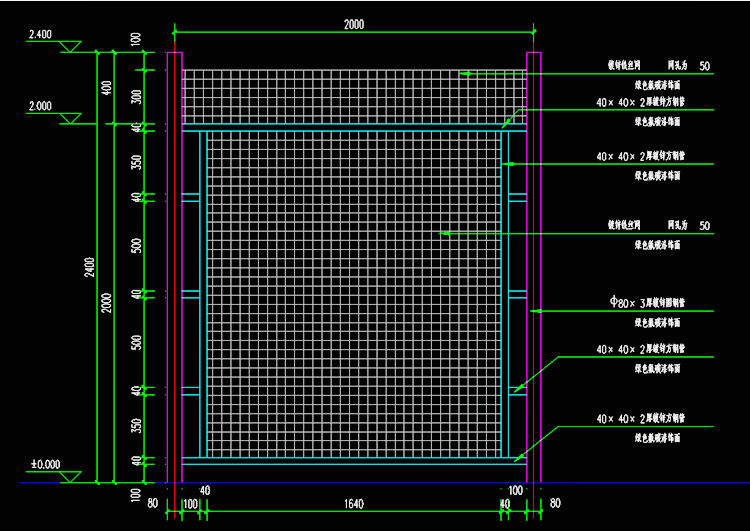The width and height of the screenshot is (750, 531).
Task: Select the 2000 width dimension at top
Action: coord(353,25)
